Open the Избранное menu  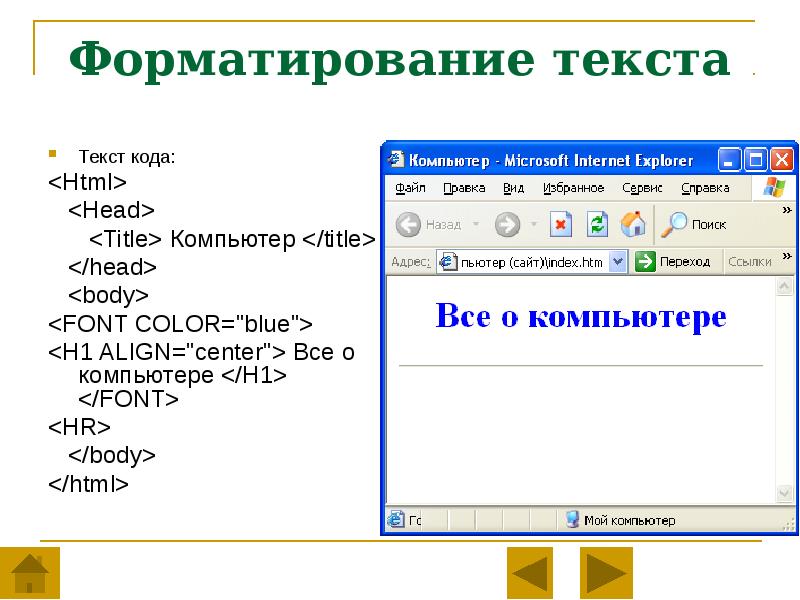pyautogui.click(x=573, y=188)
